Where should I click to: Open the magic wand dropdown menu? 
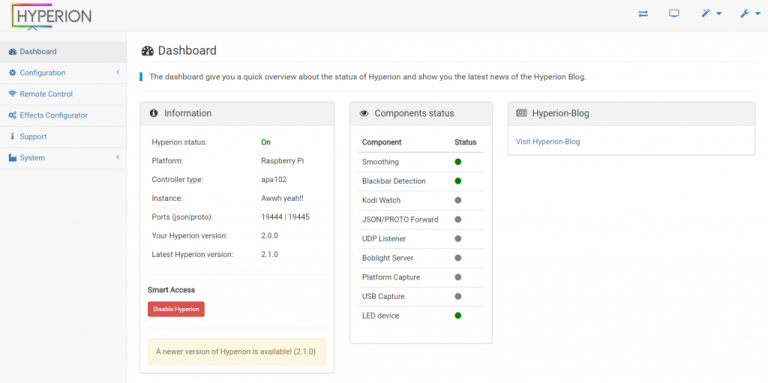point(711,14)
